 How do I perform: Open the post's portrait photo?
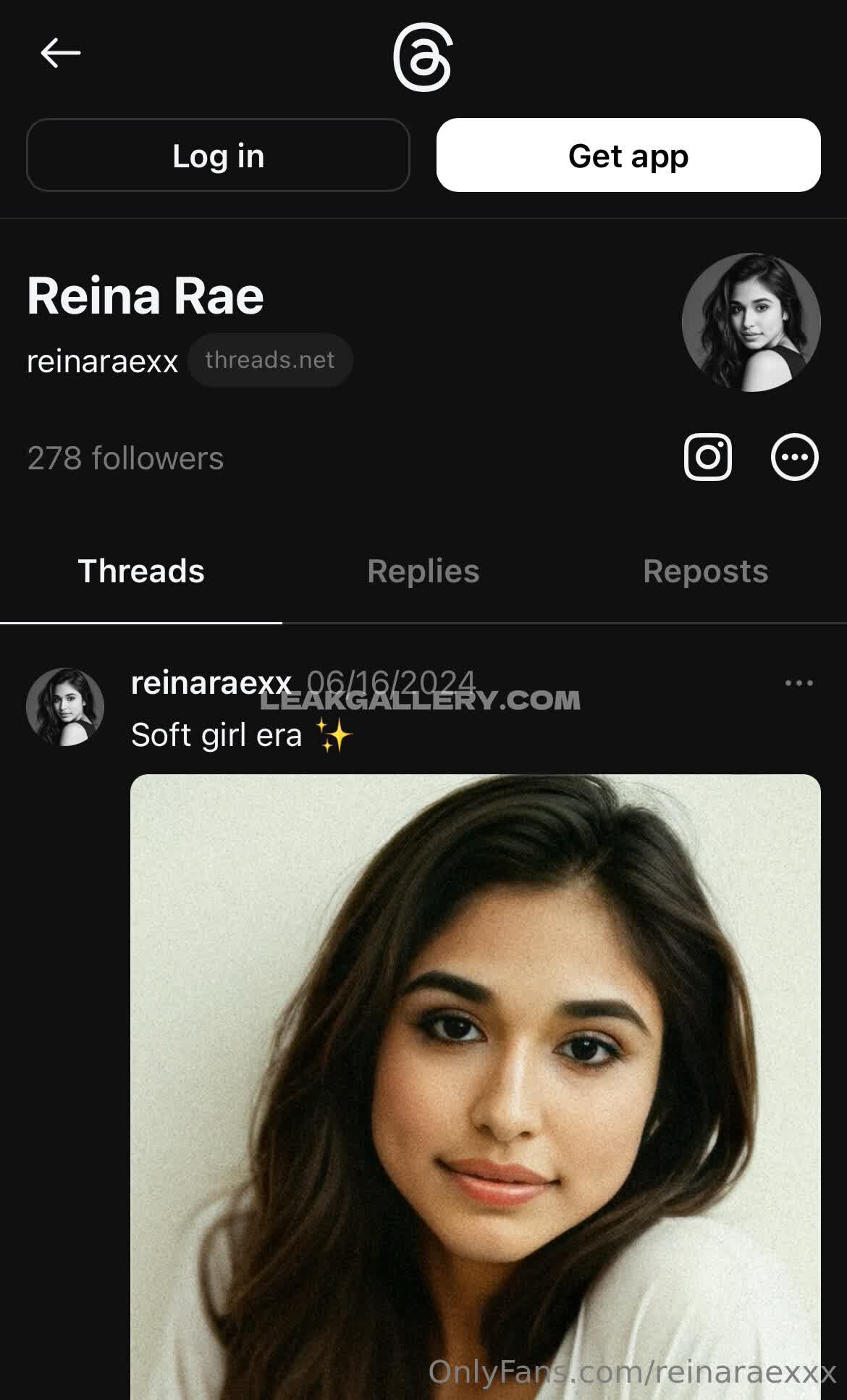(475, 1086)
